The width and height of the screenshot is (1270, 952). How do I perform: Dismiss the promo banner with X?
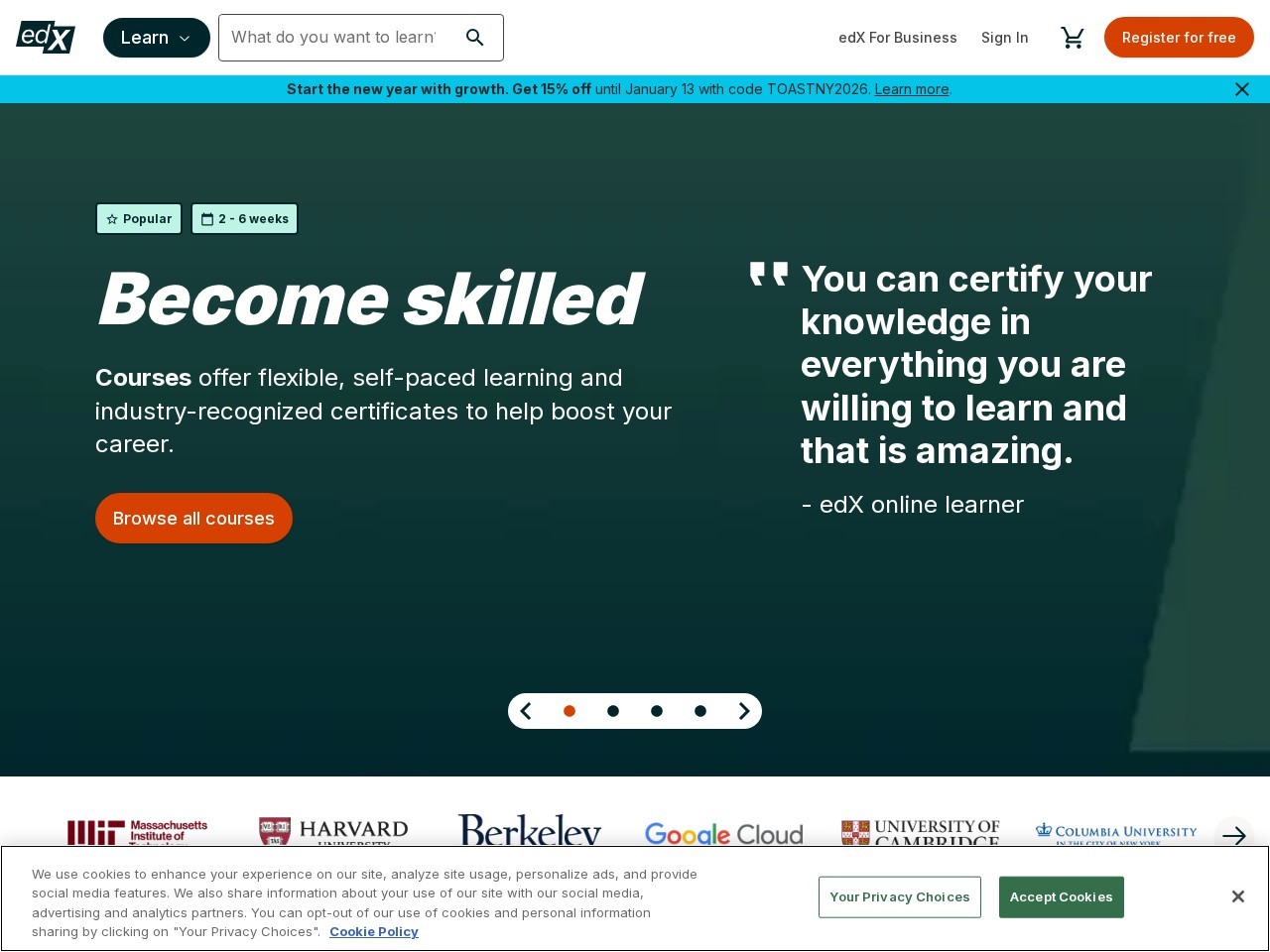(1241, 89)
